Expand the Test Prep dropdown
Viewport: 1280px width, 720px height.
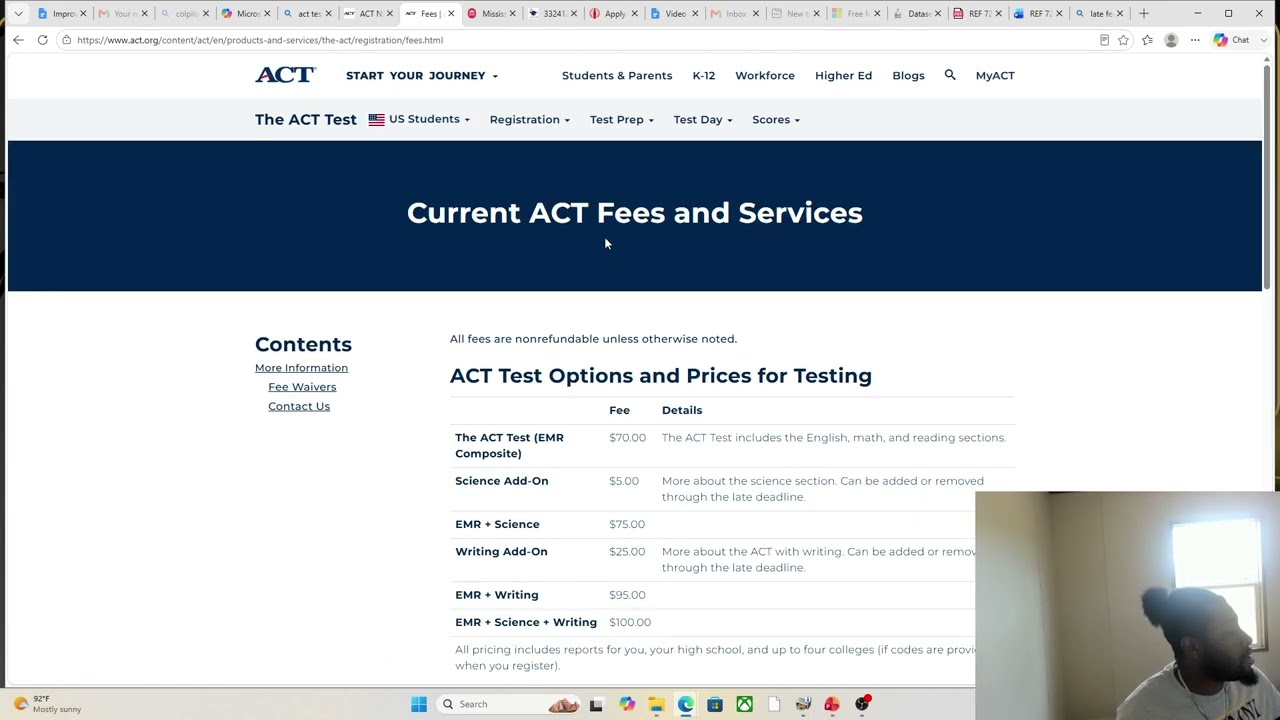click(621, 119)
